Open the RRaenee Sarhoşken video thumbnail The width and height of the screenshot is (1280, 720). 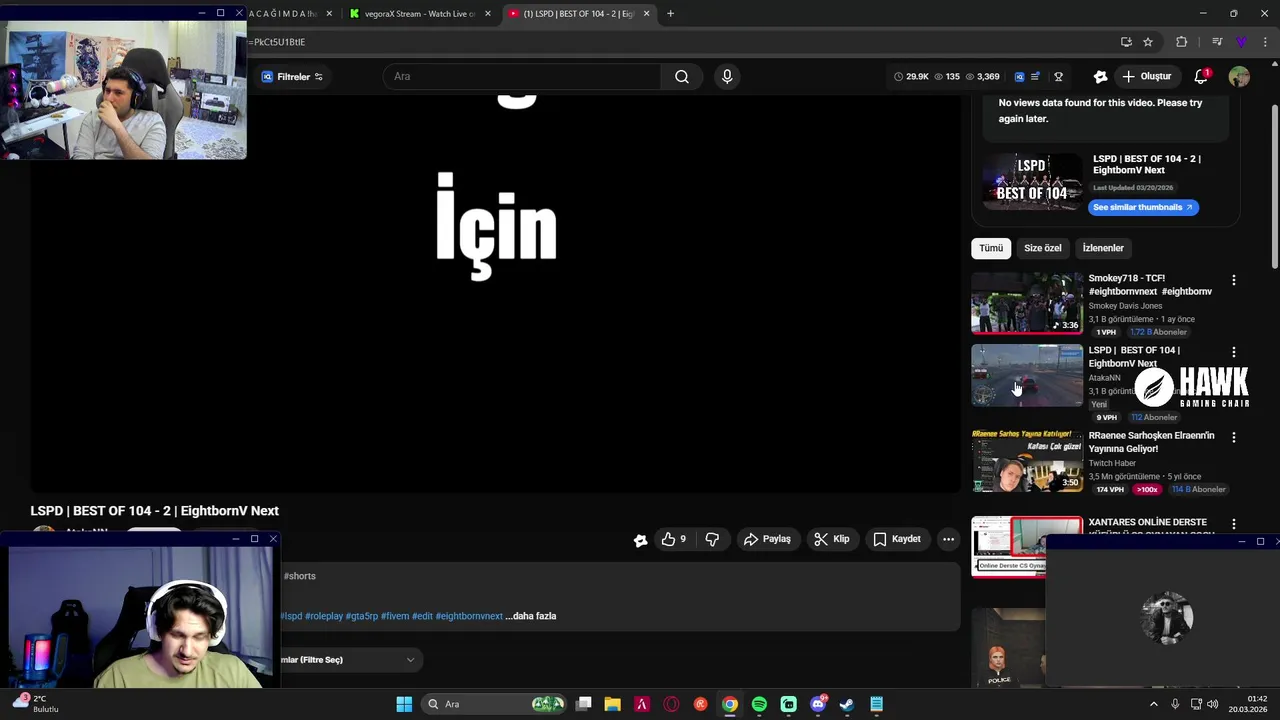click(x=1027, y=461)
